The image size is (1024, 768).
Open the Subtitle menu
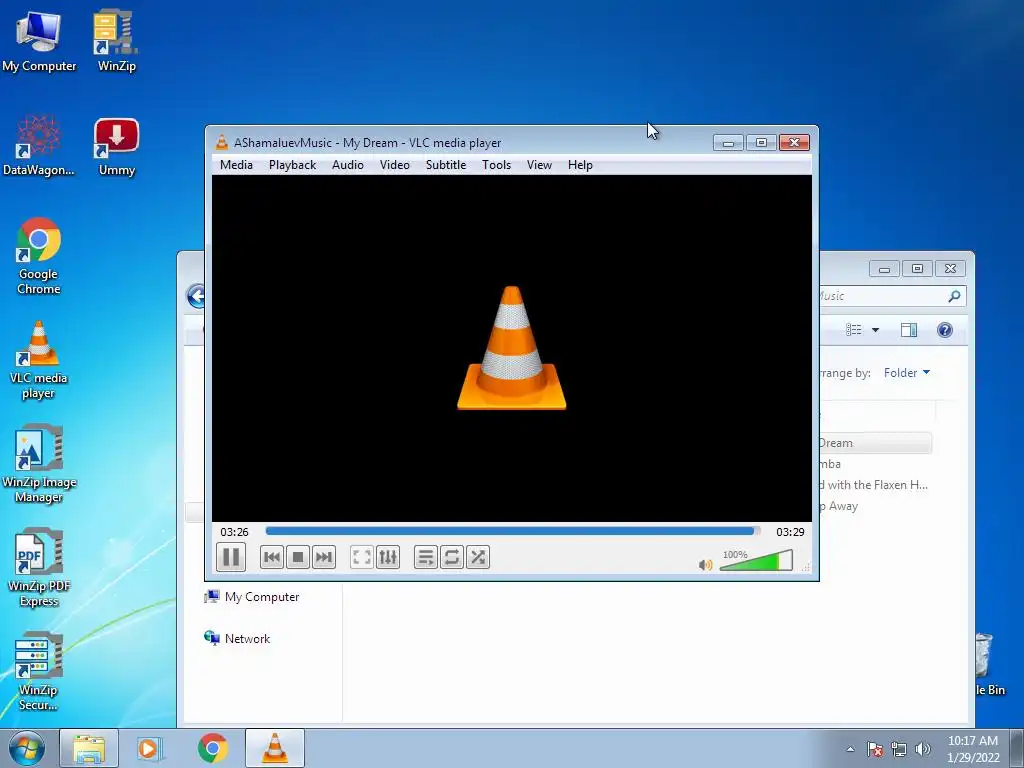click(x=446, y=165)
